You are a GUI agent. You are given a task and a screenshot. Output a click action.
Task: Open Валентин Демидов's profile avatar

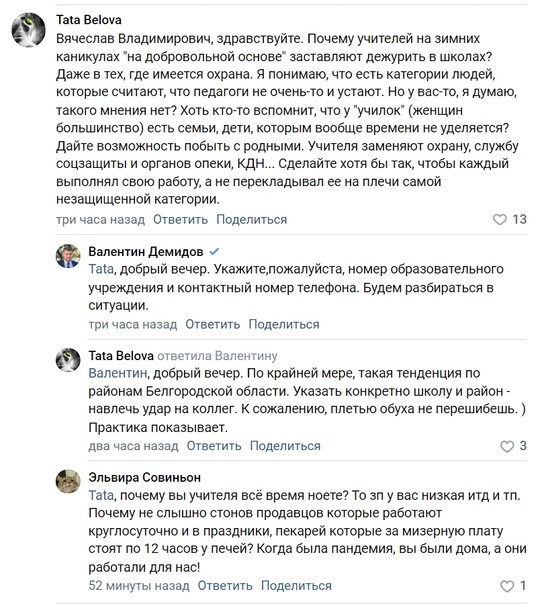click(x=68, y=256)
